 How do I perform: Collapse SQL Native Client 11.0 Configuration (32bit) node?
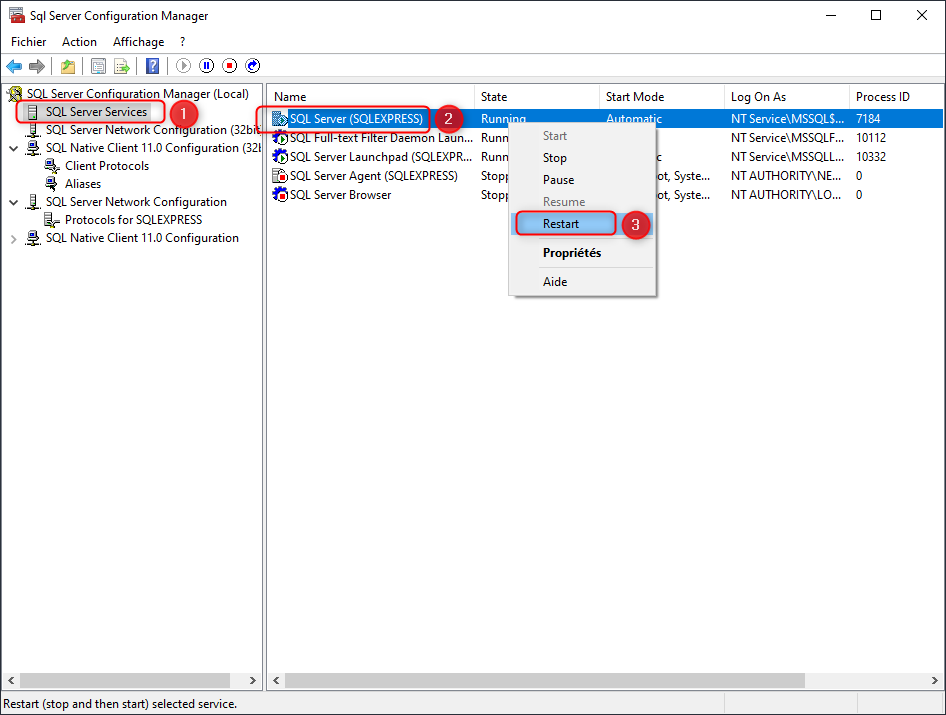(13, 148)
